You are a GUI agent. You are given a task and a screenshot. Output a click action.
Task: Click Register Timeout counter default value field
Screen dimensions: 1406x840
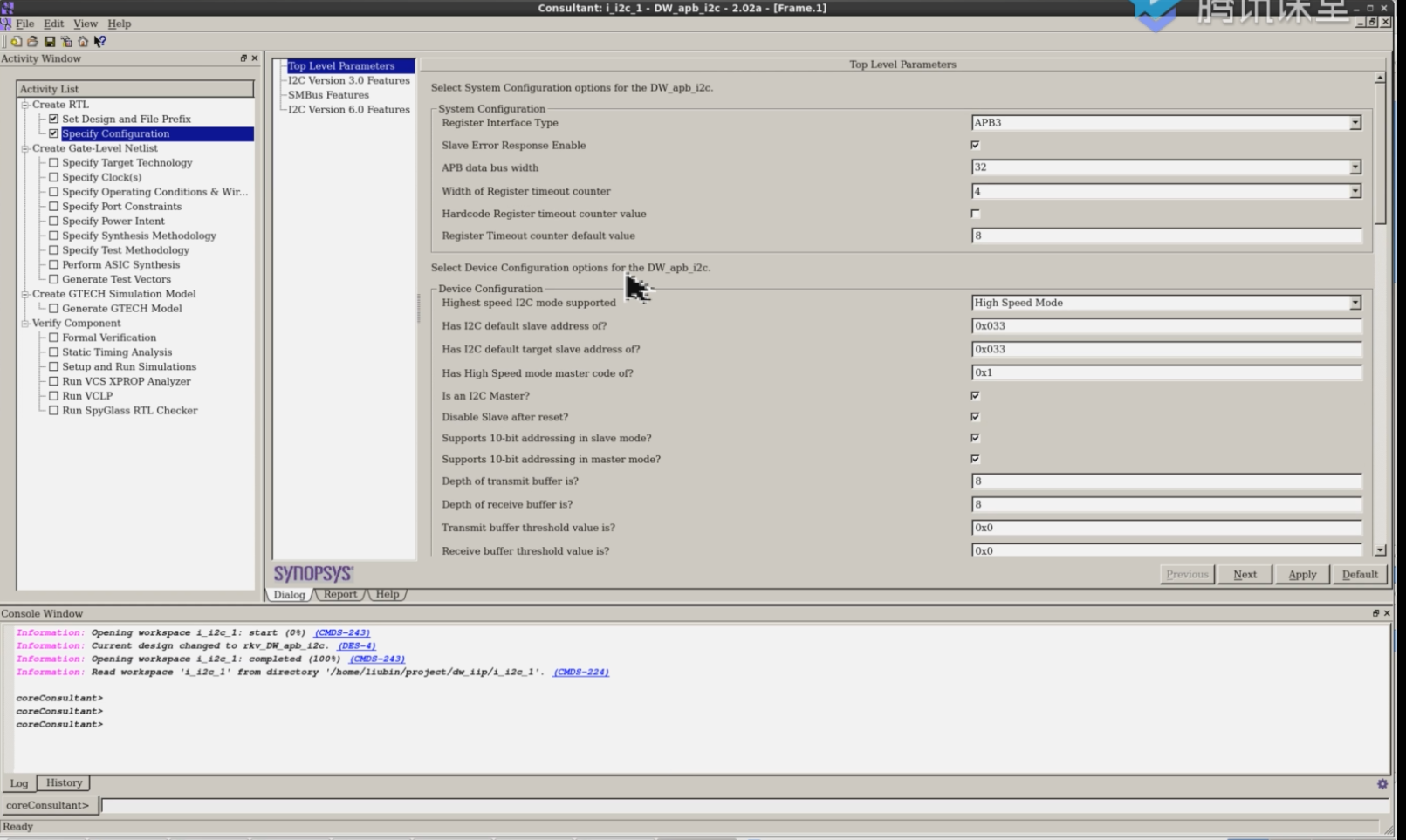click(1166, 236)
